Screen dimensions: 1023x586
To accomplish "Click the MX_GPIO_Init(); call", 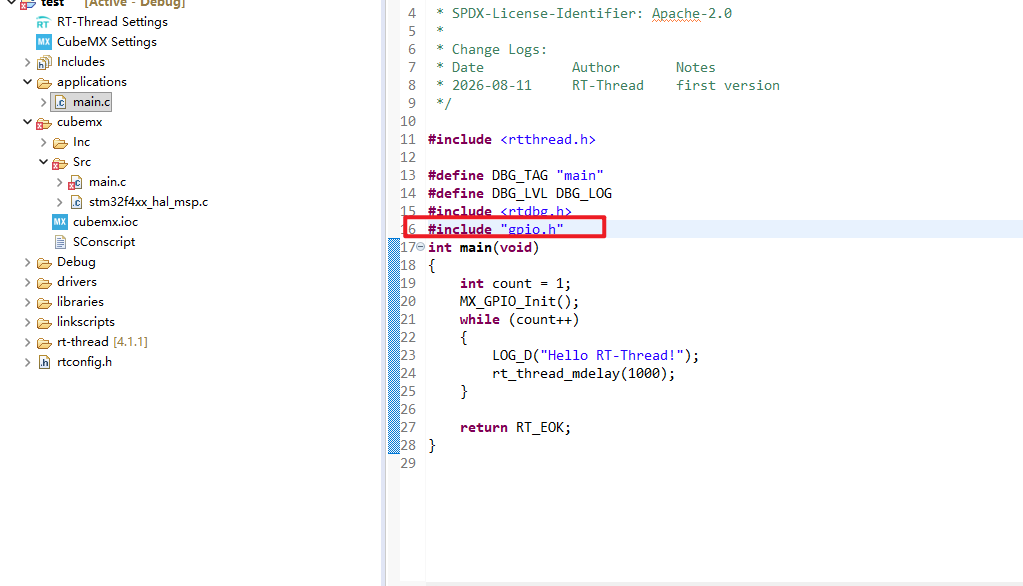I will pos(519,301).
